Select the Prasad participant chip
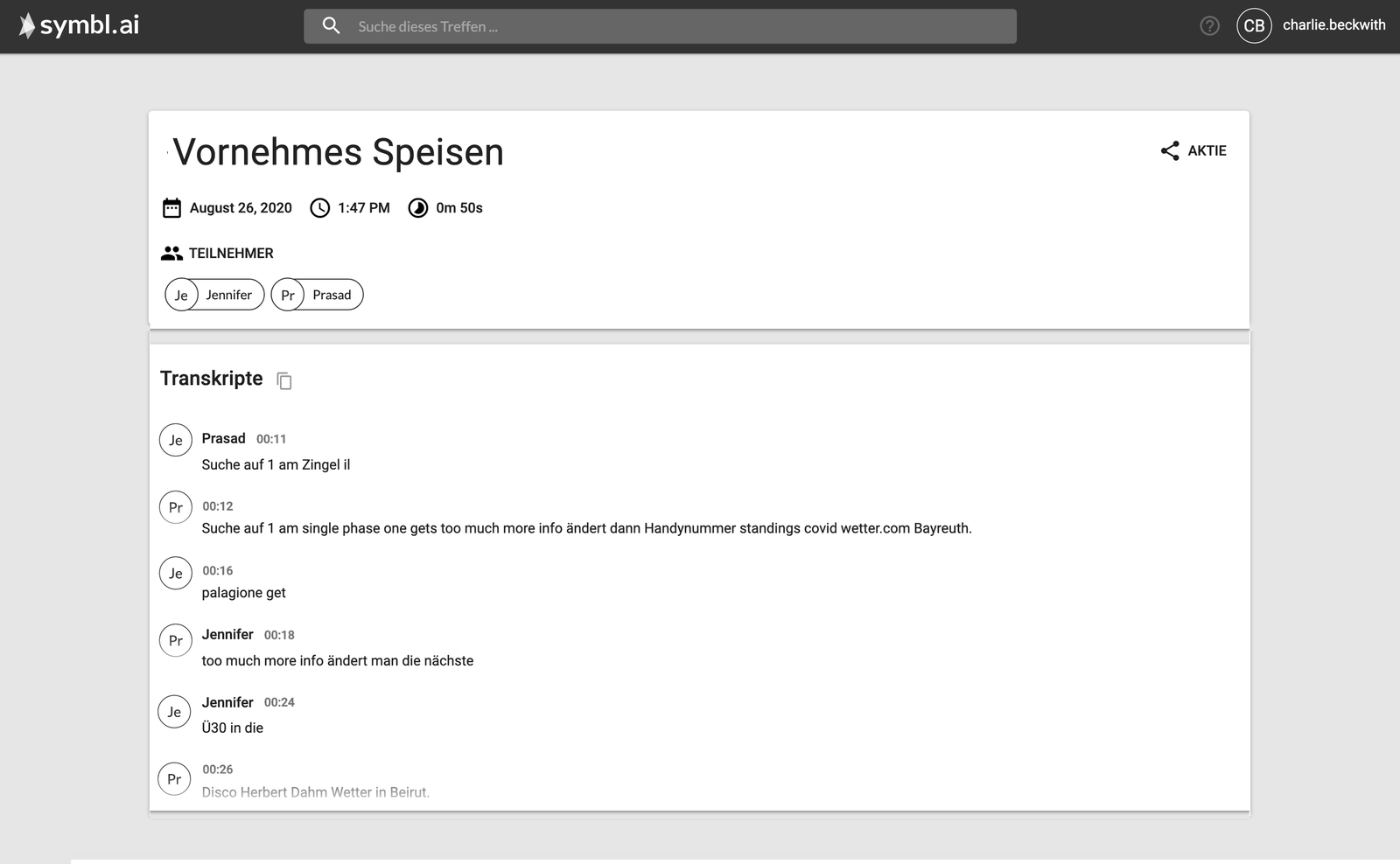 317,295
